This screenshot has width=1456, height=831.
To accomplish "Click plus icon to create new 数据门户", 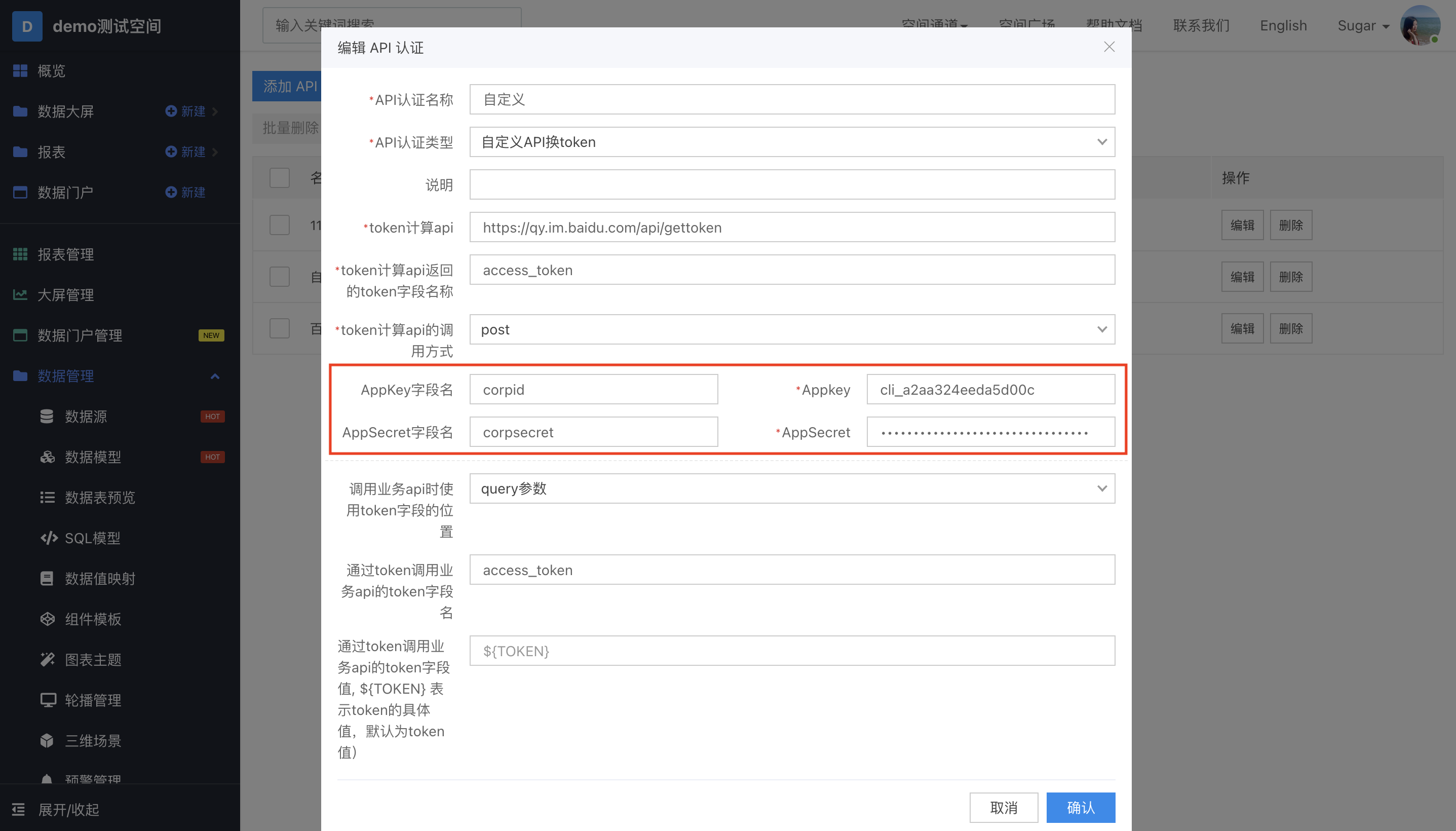I will [171, 193].
